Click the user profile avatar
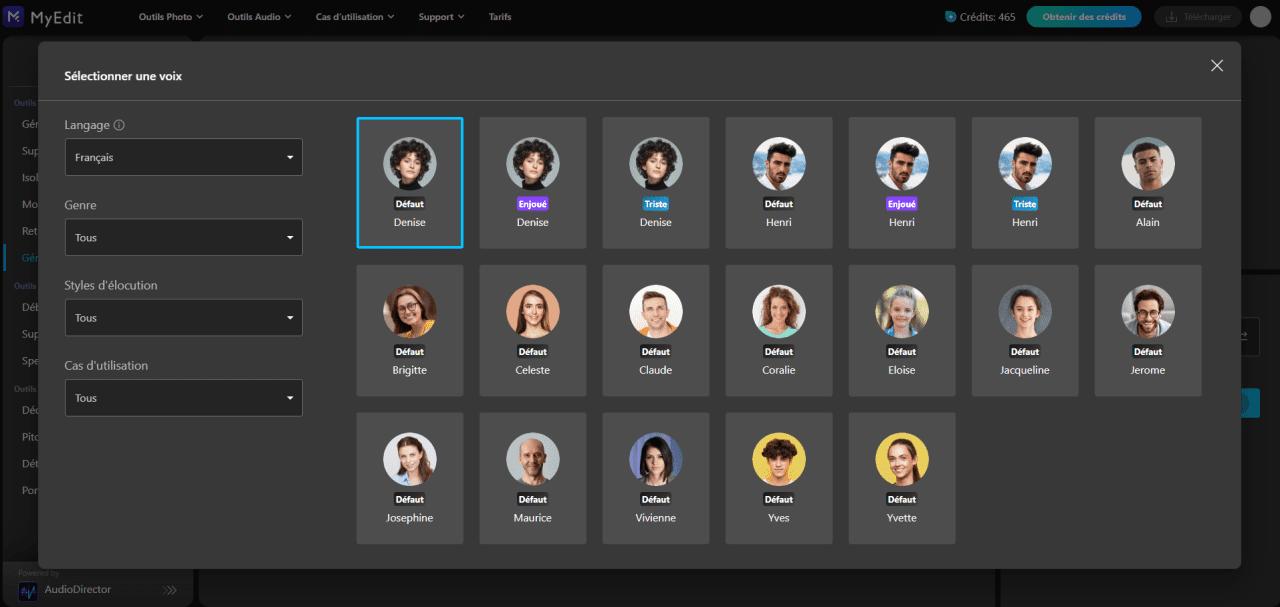 [x=1260, y=17]
